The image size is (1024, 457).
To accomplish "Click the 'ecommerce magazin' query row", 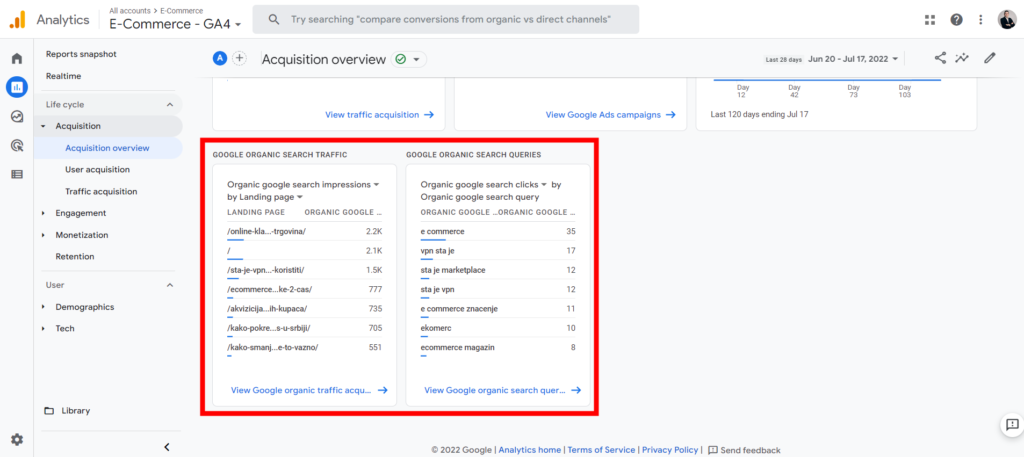I will pyautogui.click(x=498, y=349).
